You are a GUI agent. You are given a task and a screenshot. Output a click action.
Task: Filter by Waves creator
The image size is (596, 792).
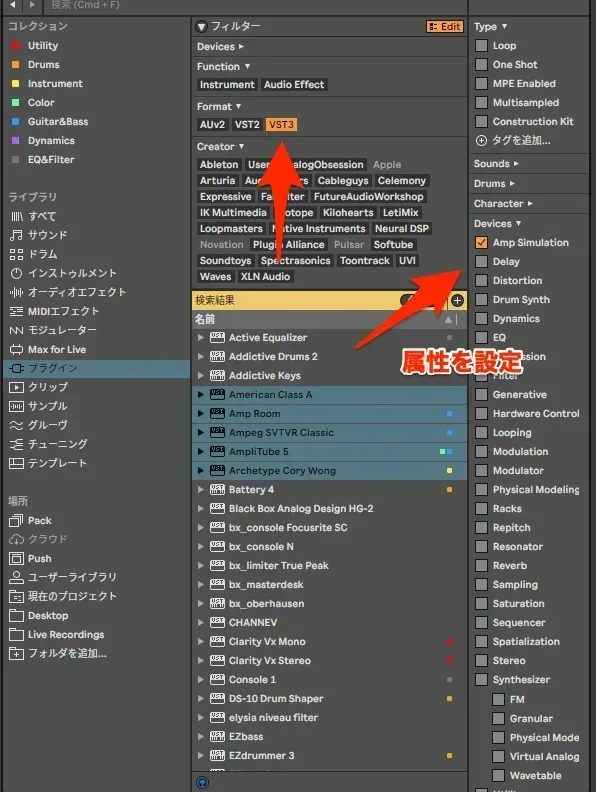click(x=215, y=276)
